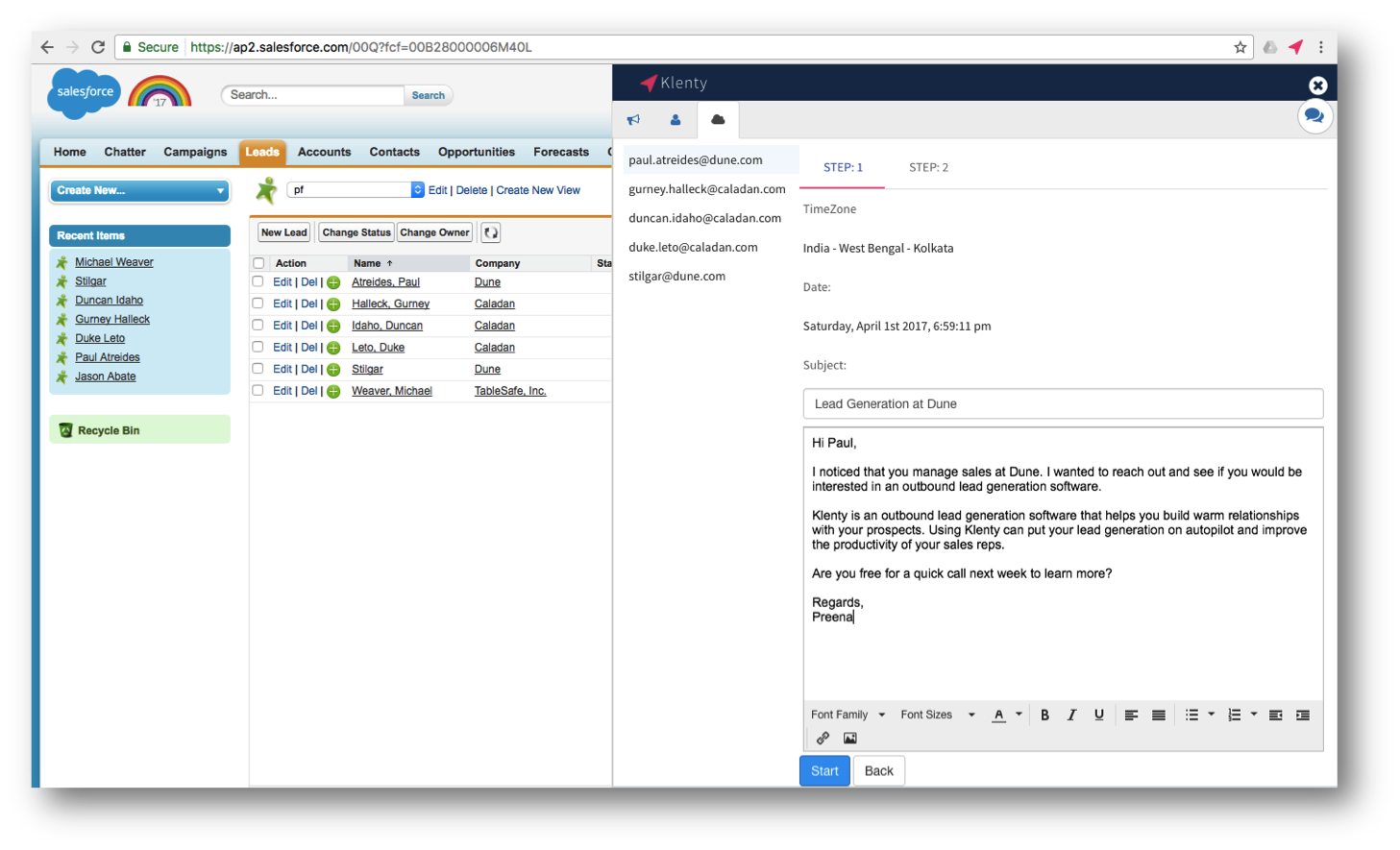Expand the 'pf' view selector dropdown
Viewport: 1400px width, 850px height.
coord(417,189)
